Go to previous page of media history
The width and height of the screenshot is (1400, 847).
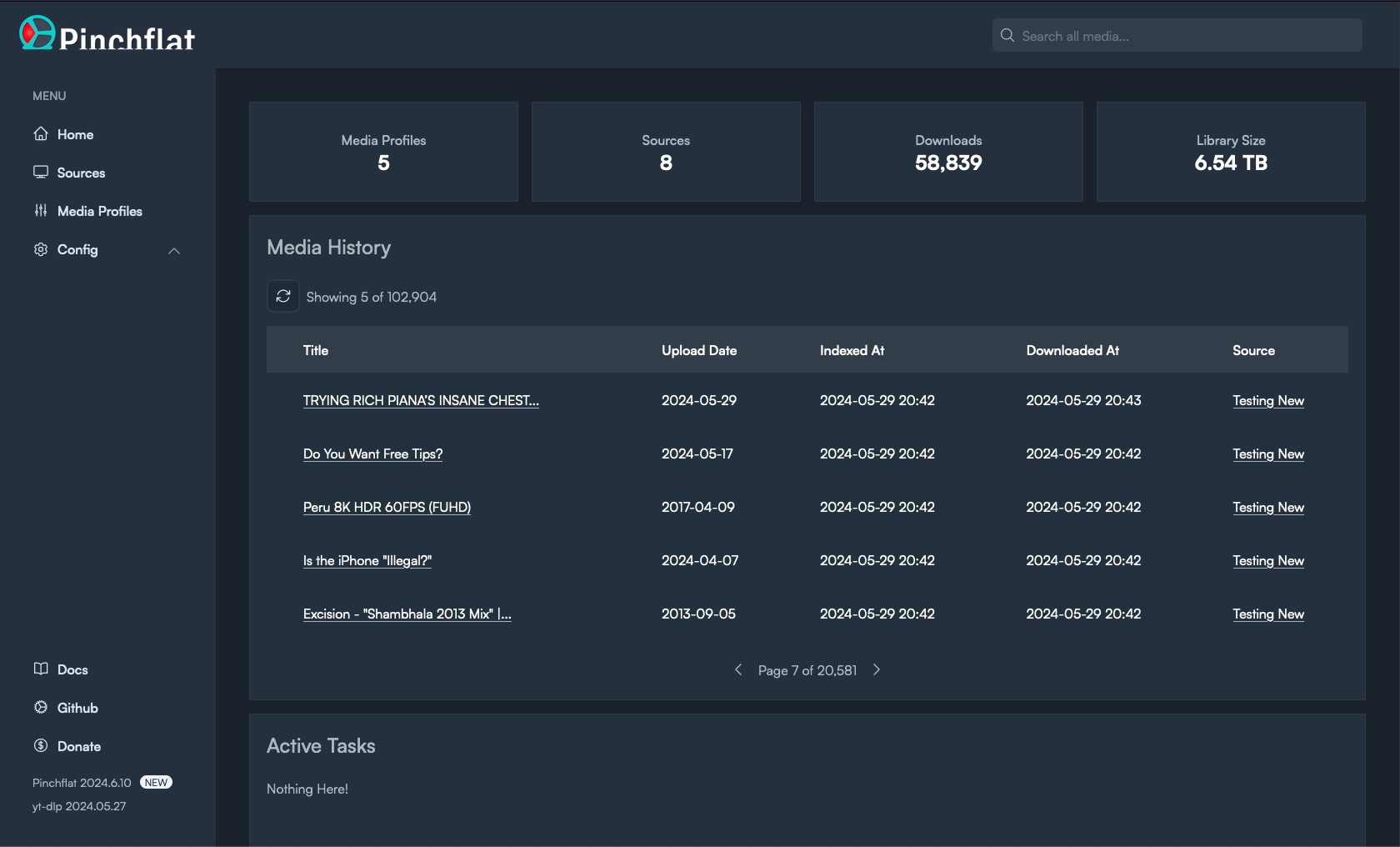point(737,669)
